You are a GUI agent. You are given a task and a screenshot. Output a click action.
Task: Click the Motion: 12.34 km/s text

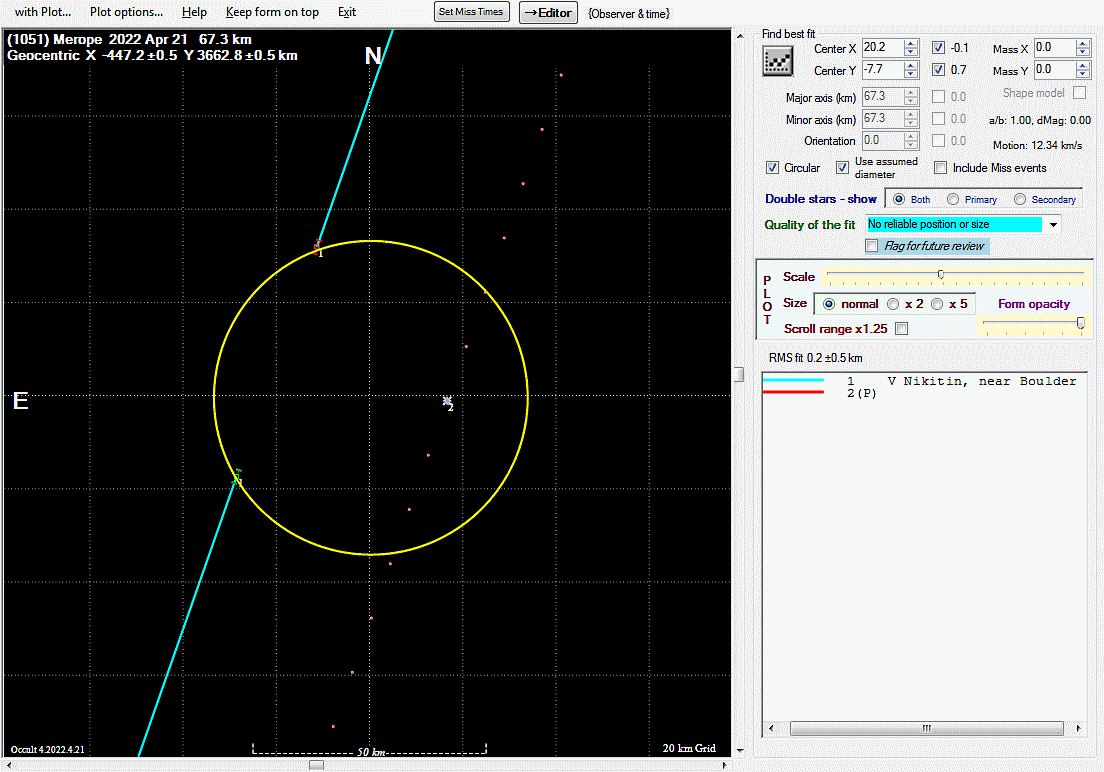(1037, 145)
